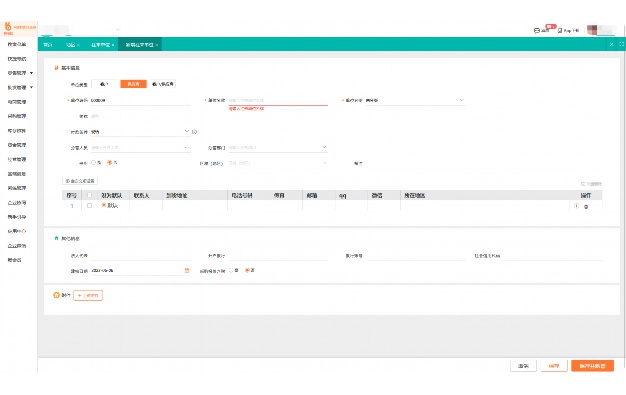The image size is (626, 395).
Task: Click the 所在地区 column header
Action: click(414, 195)
